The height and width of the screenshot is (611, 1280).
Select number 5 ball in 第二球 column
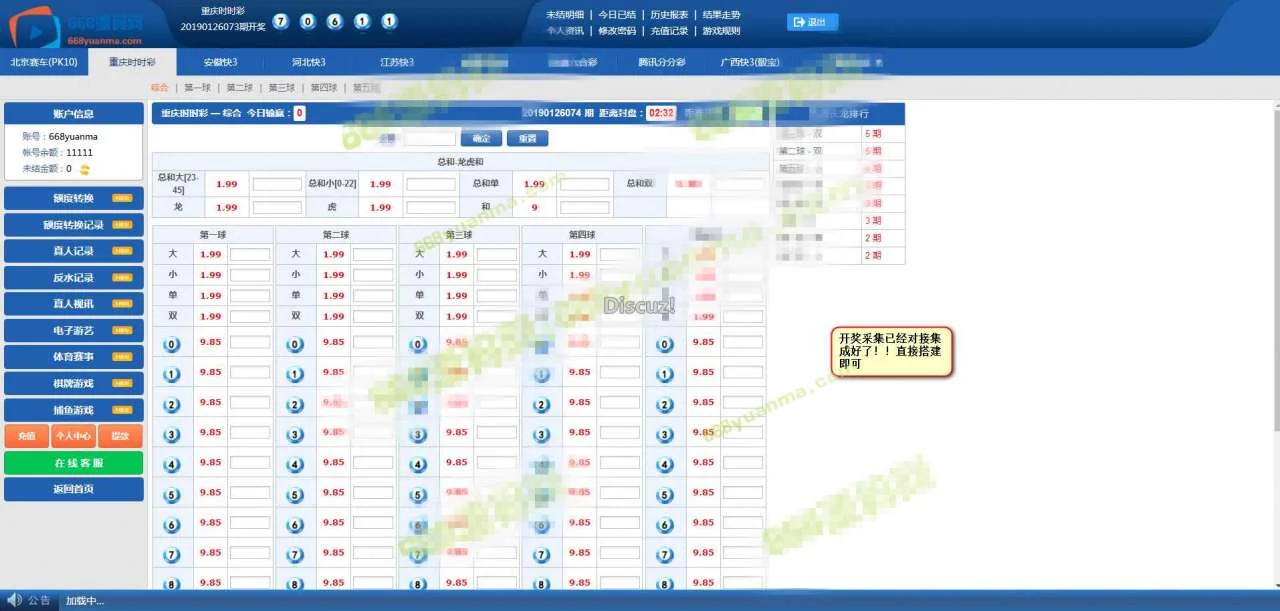(x=295, y=494)
